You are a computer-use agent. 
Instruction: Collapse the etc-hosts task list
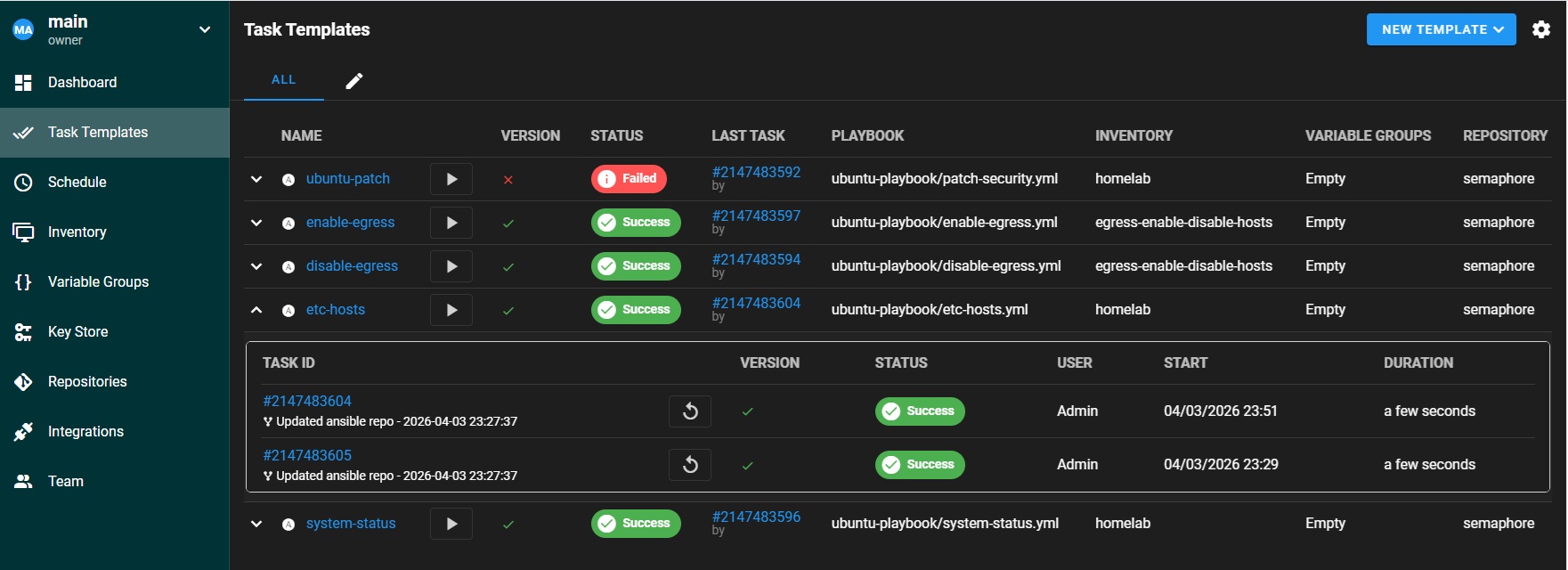(x=256, y=310)
